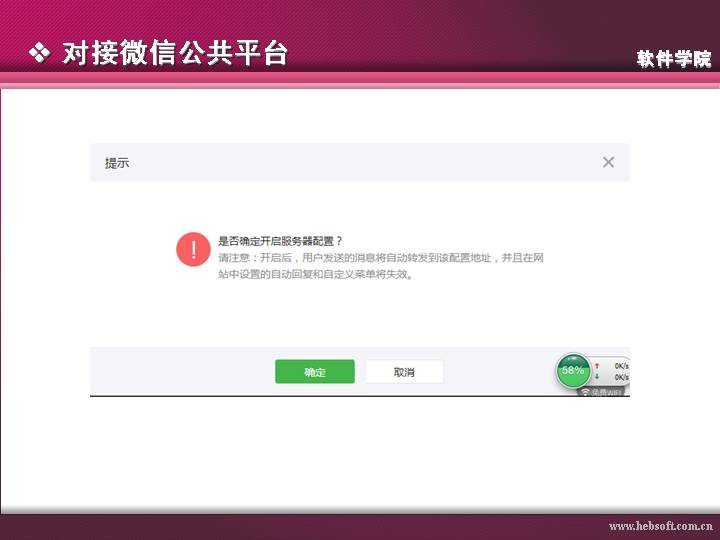Confirm with the green 确定 button
720x540 pixels.
click(x=315, y=372)
